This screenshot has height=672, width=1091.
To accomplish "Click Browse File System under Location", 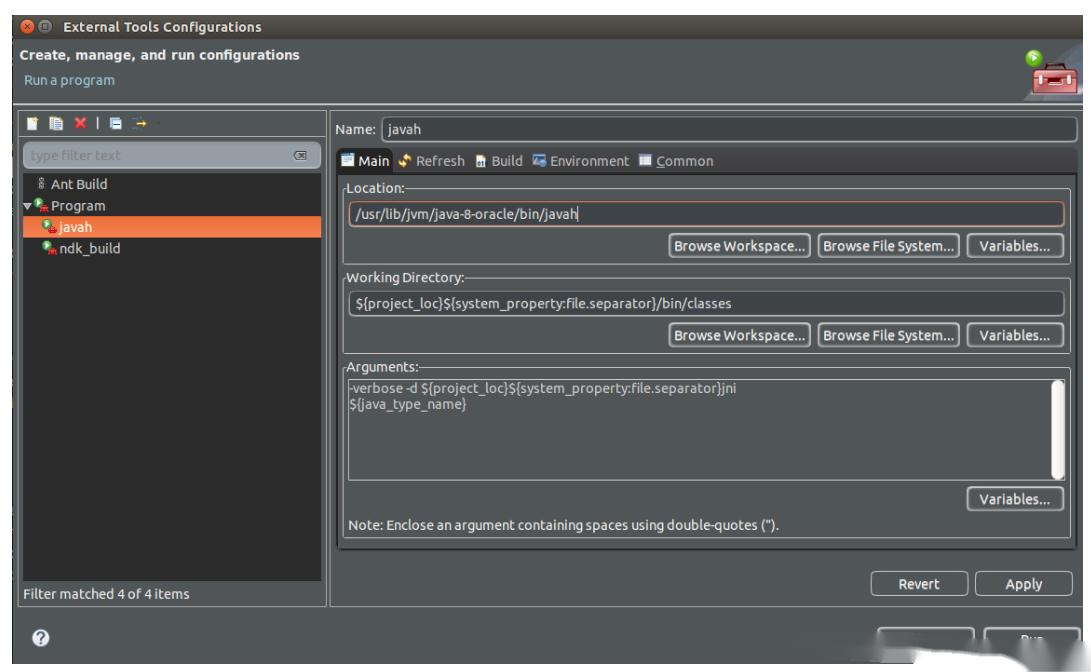I will coord(887,246).
